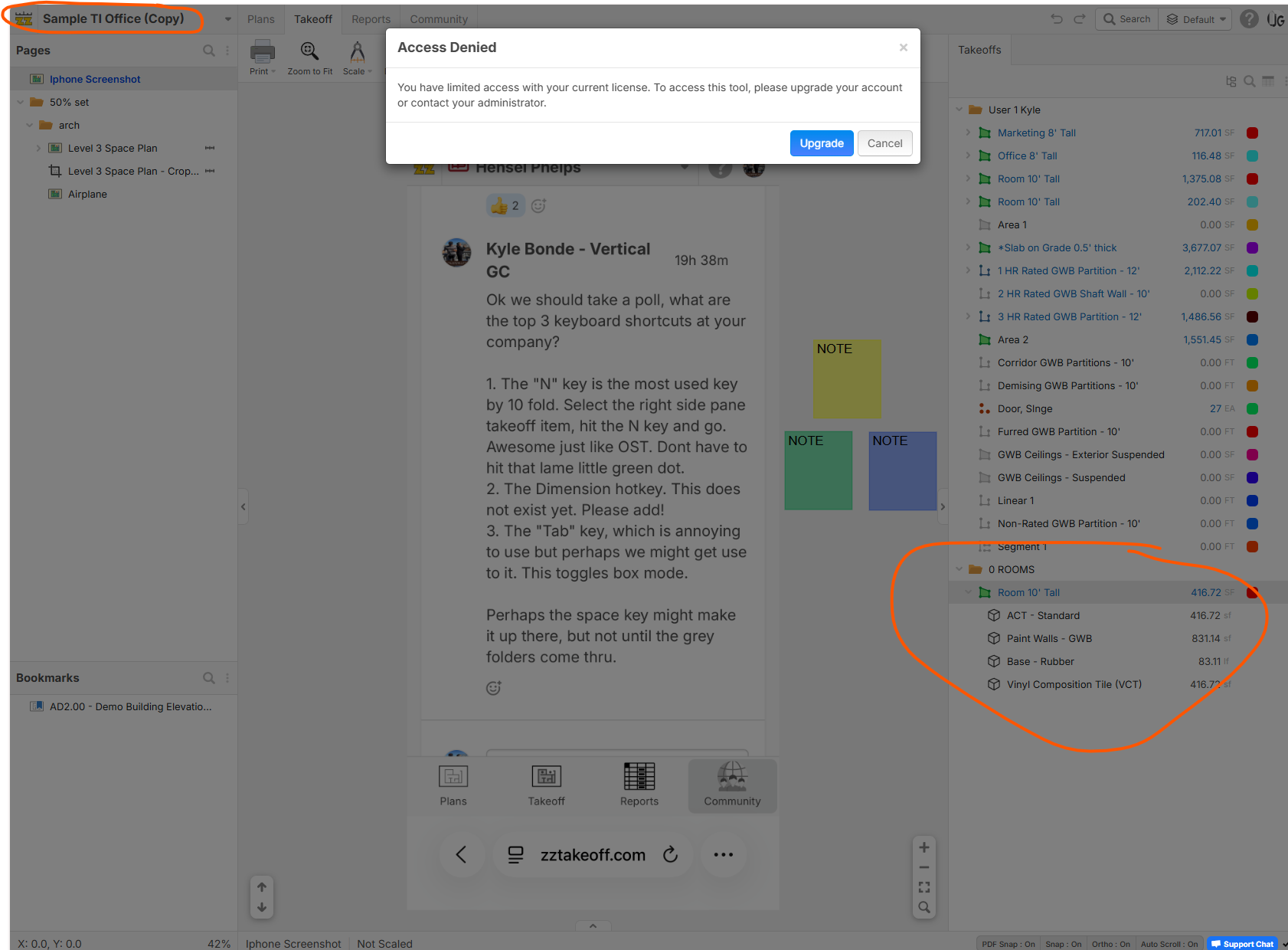Toggle PDF Snap in status bar

tap(1008, 944)
